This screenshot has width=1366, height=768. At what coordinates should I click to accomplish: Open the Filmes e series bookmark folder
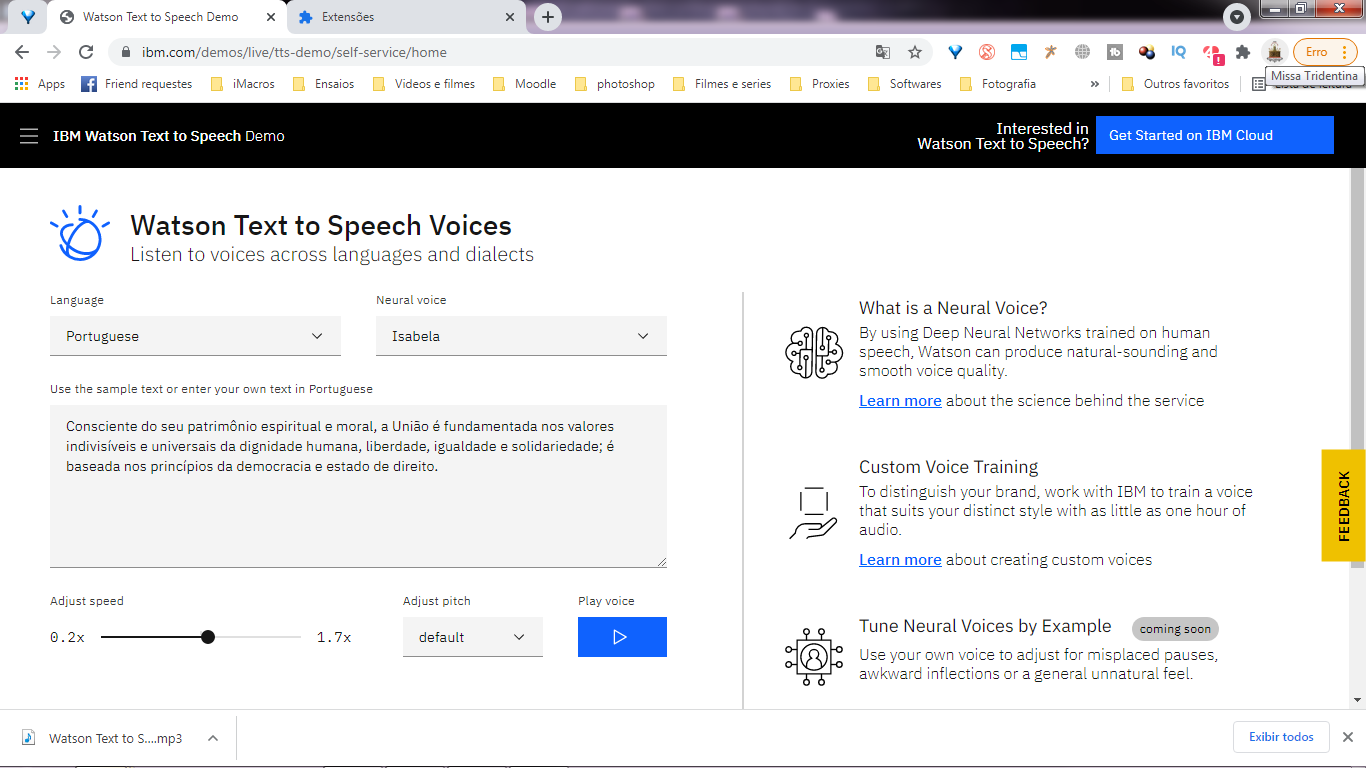pyautogui.click(x=722, y=84)
